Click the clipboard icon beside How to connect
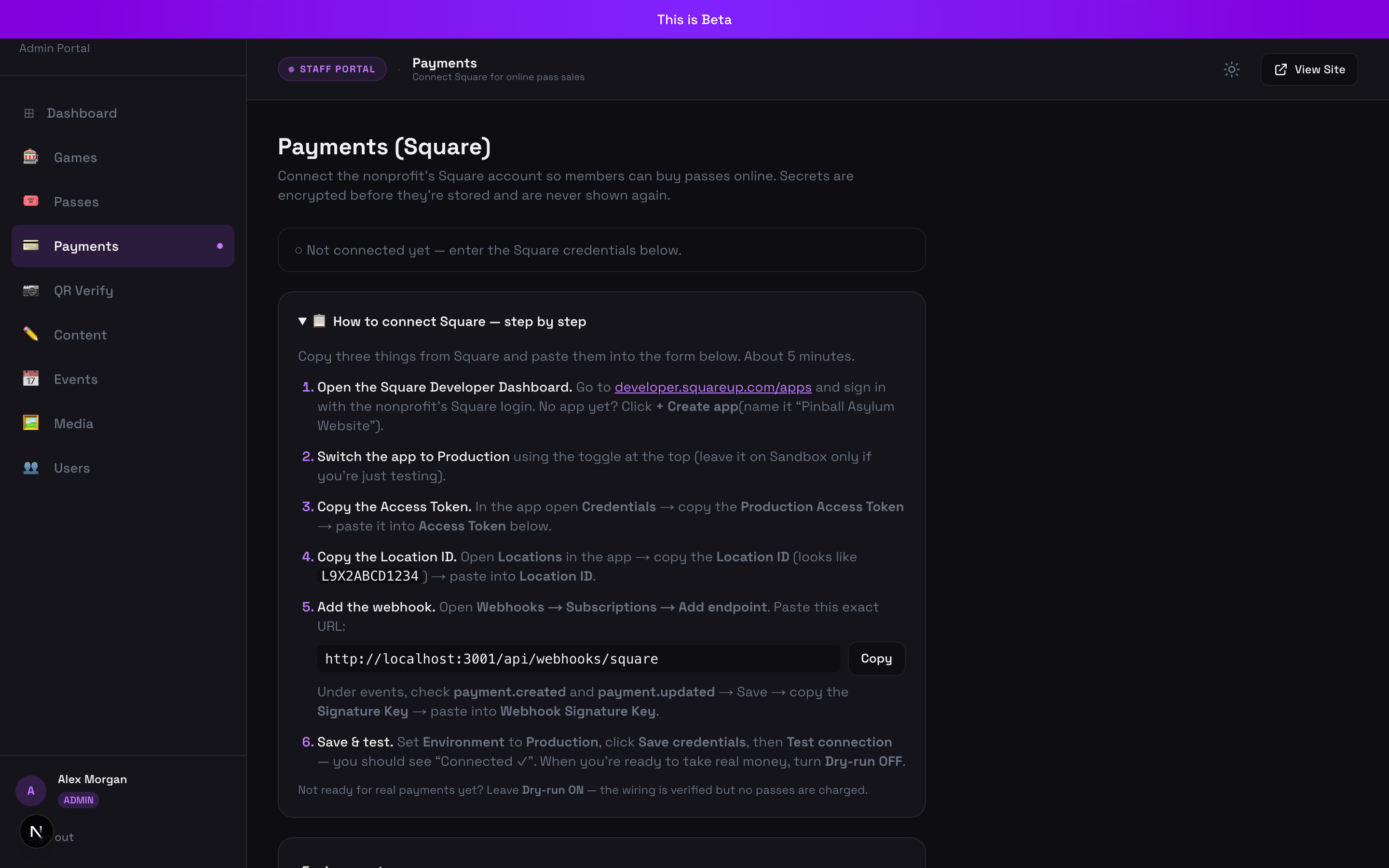This screenshot has width=1389, height=868. (319, 321)
